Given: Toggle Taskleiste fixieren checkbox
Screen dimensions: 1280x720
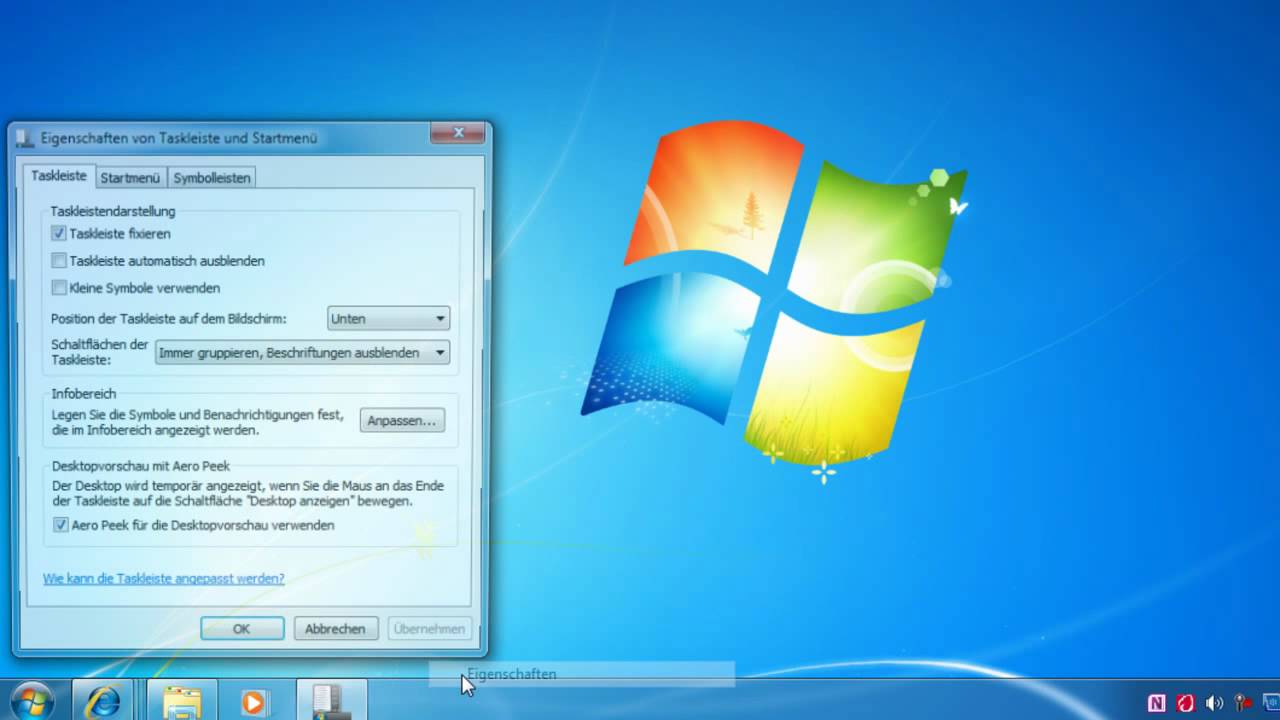Looking at the screenshot, I should [59, 234].
